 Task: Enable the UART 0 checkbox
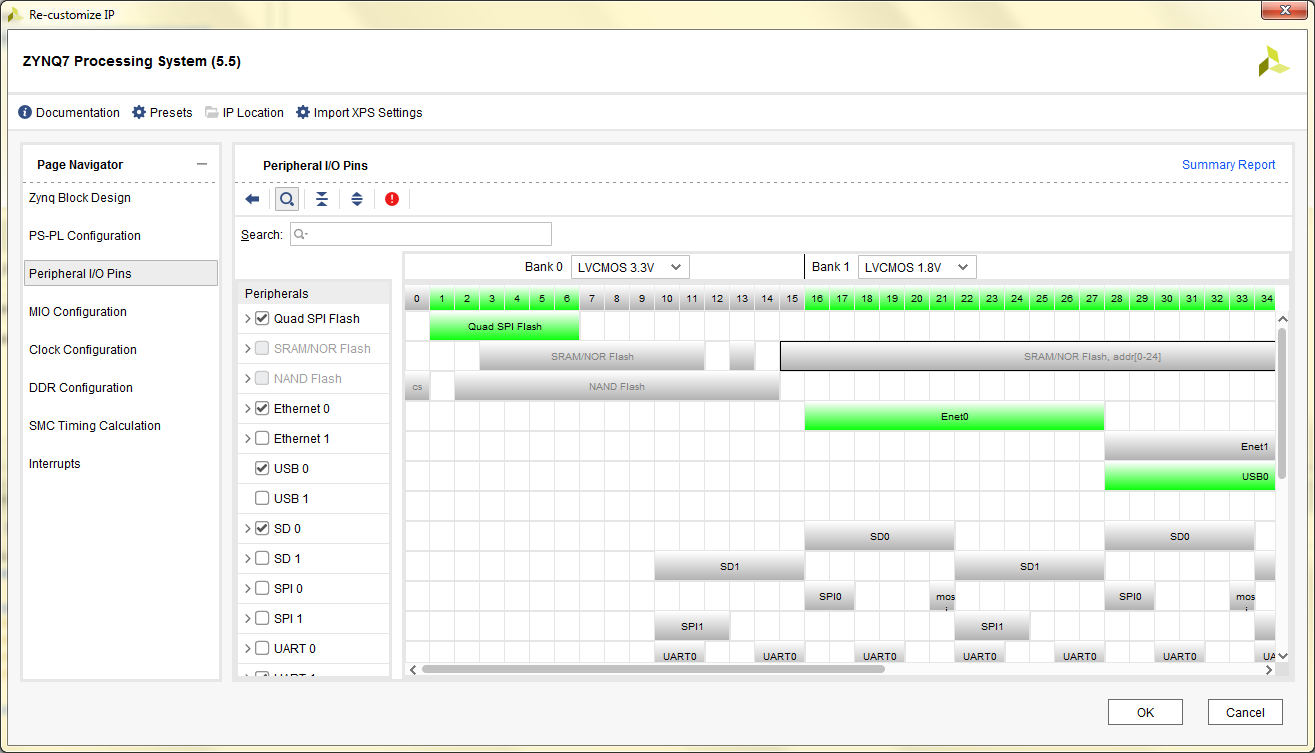click(x=262, y=649)
